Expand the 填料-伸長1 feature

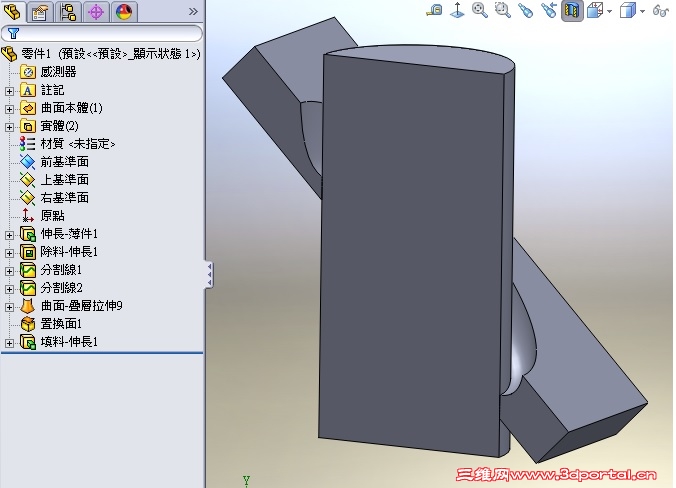pos(9,343)
